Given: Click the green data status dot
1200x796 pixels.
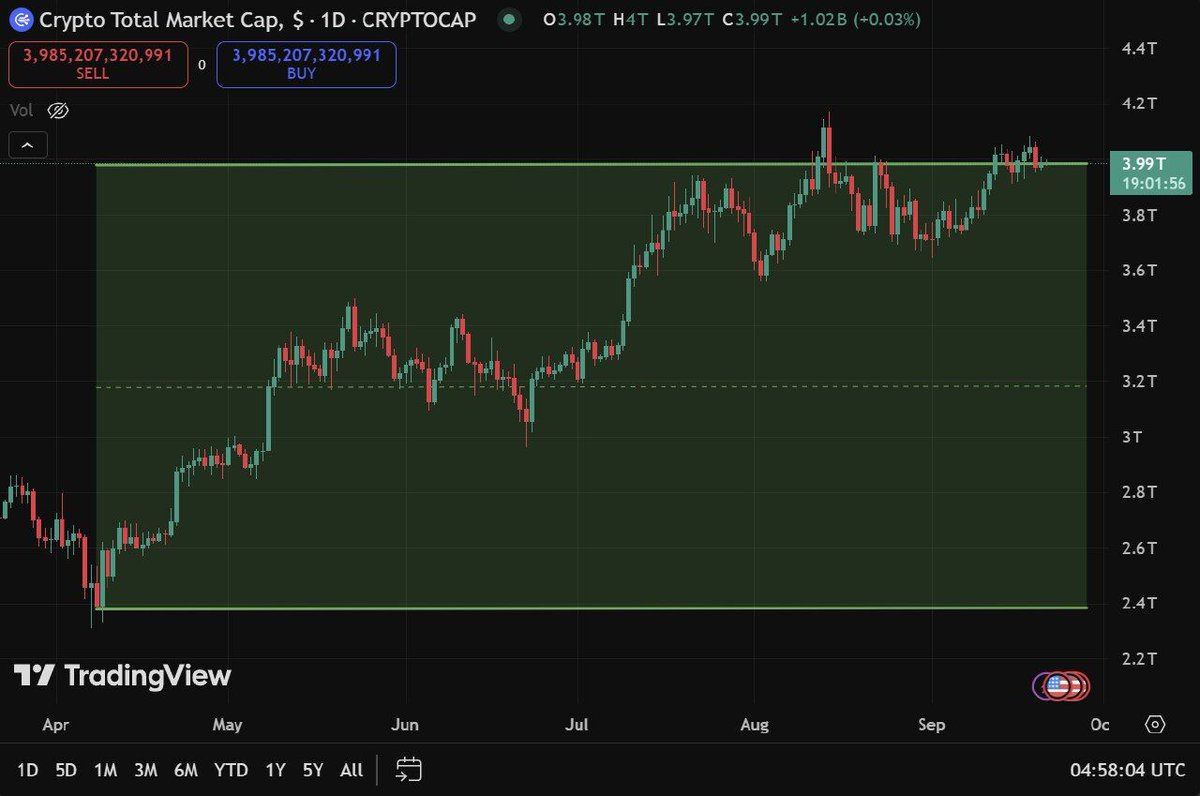Looking at the screenshot, I should pos(509,19).
